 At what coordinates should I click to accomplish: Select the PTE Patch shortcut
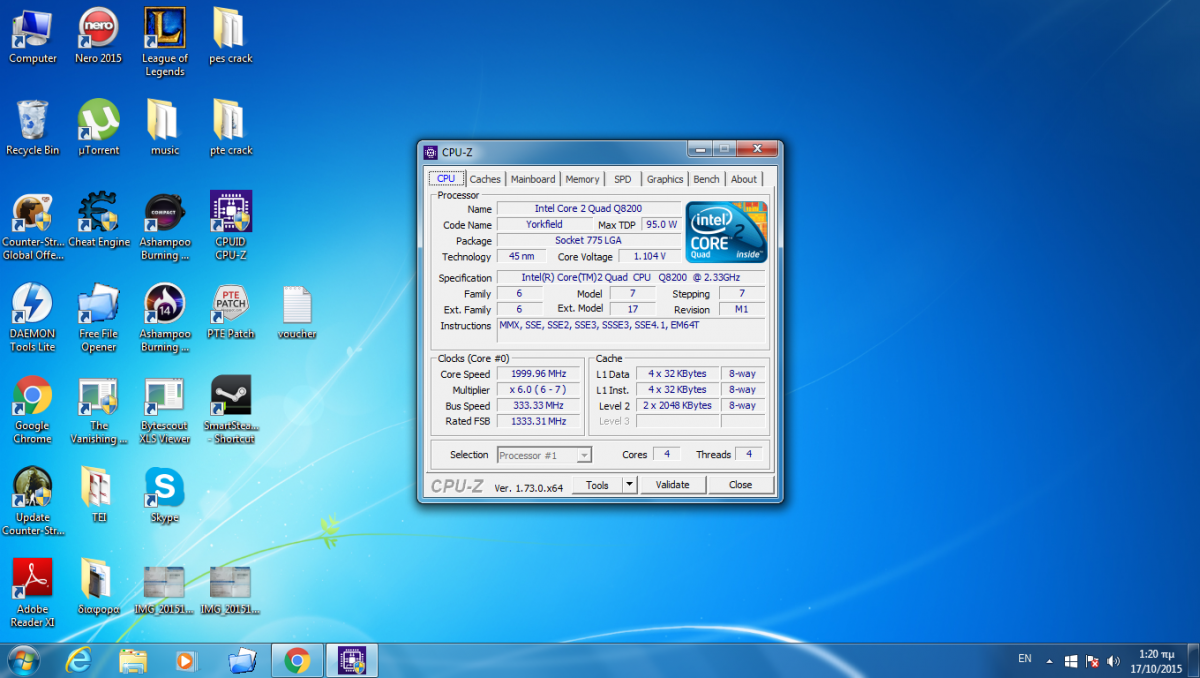(x=231, y=312)
